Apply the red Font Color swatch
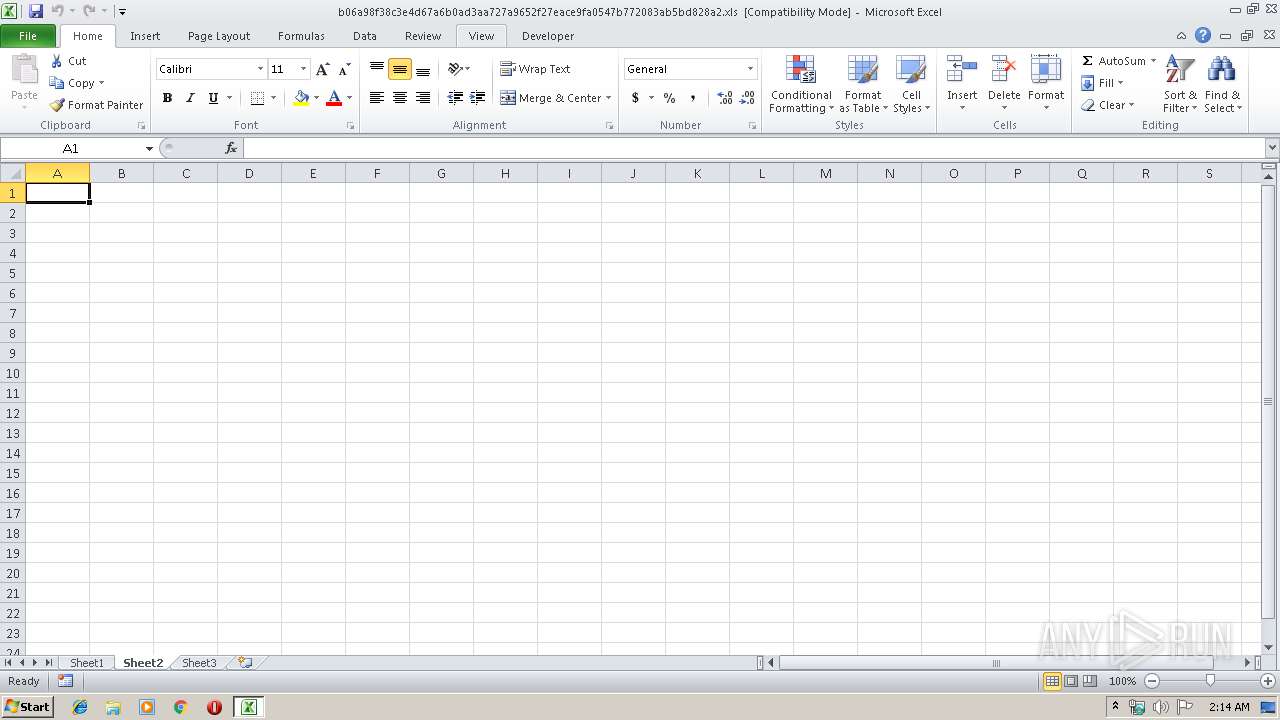 pos(334,98)
